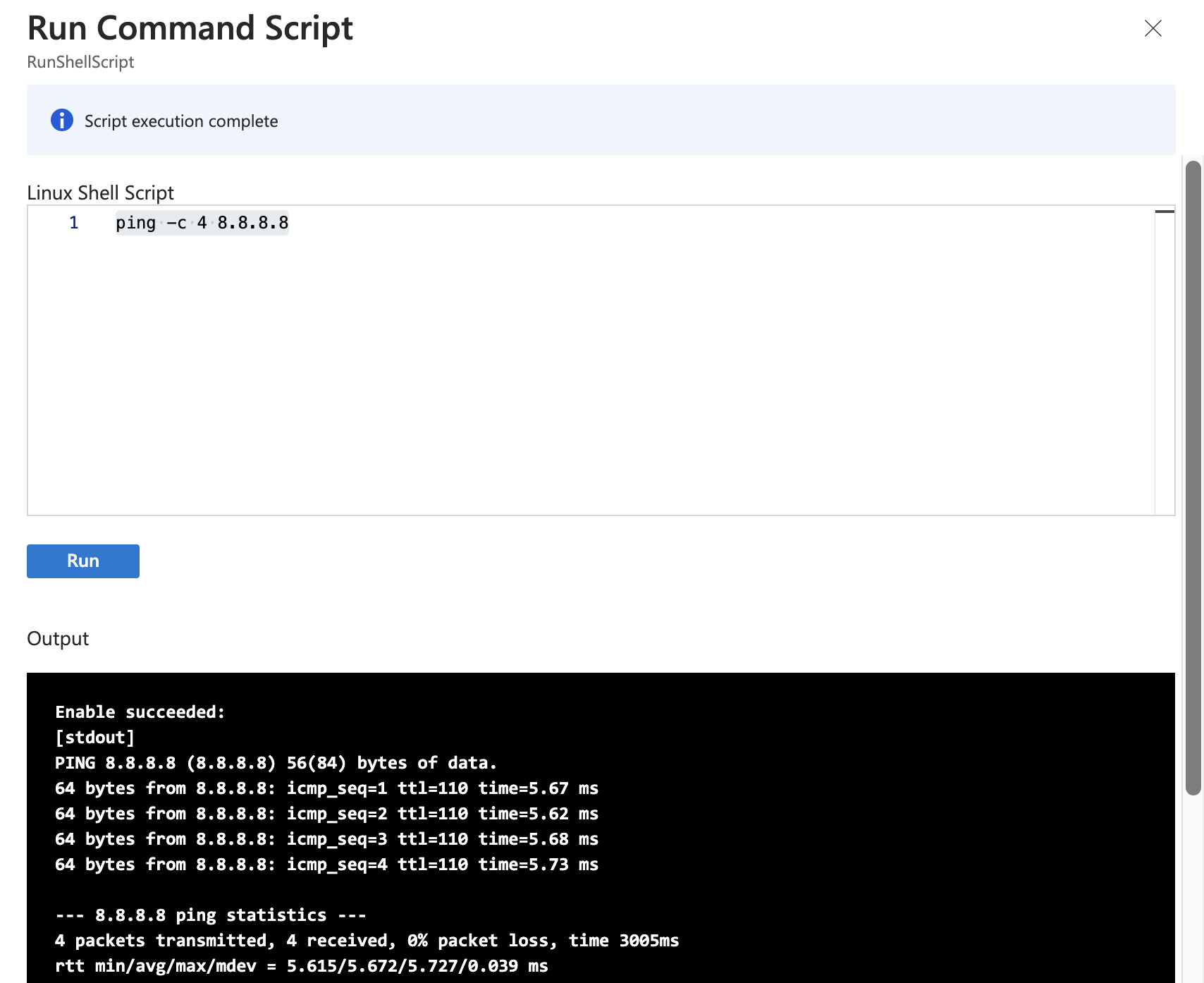Grab the page's vertical scrollbar thumb
The width and height of the screenshot is (1204, 983).
1193,478
